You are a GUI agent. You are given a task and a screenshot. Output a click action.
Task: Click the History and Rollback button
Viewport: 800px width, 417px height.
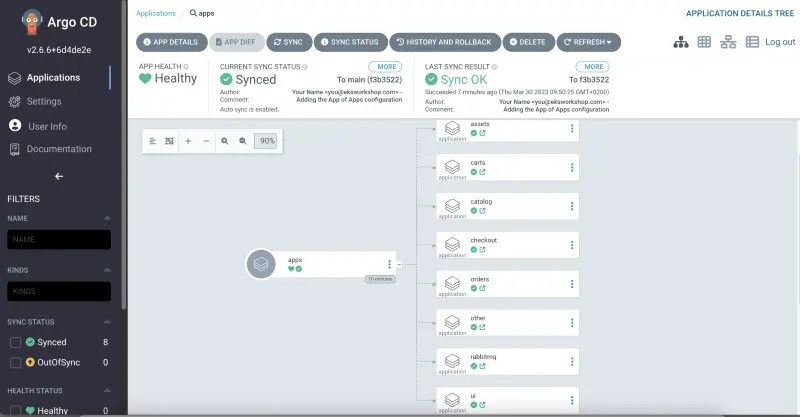444,42
